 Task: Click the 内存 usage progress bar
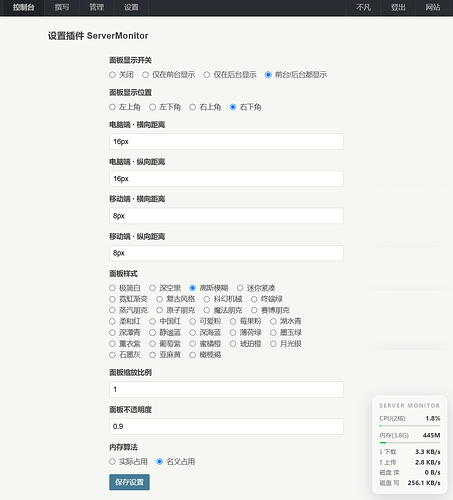[410, 443]
